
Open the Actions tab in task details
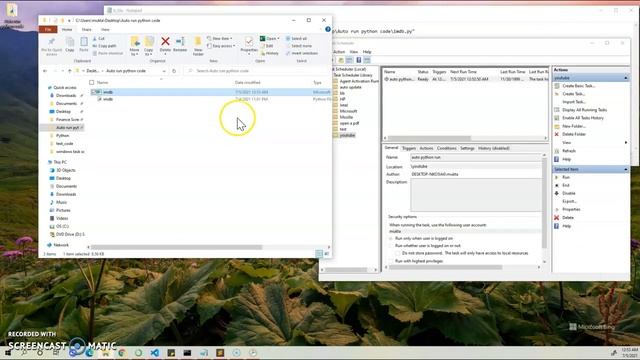(426, 149)
